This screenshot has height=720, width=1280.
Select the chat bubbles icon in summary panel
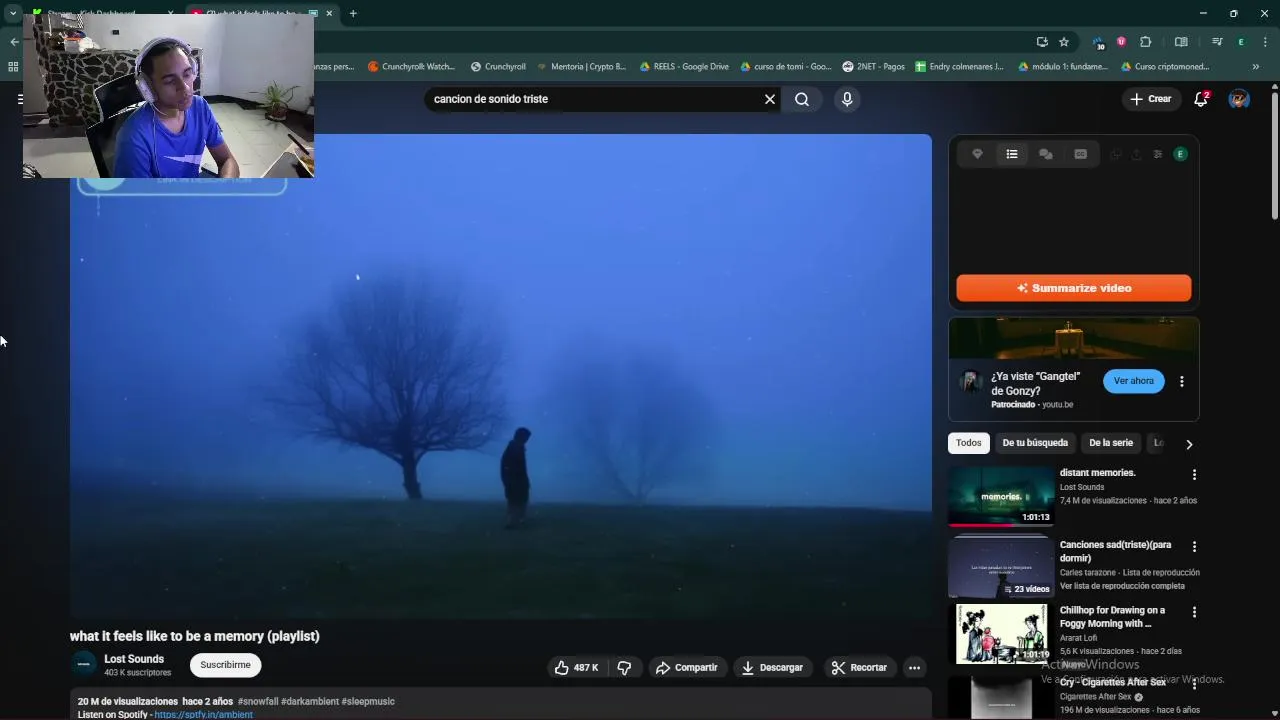pyautogui.click(x=1046, y=154)
